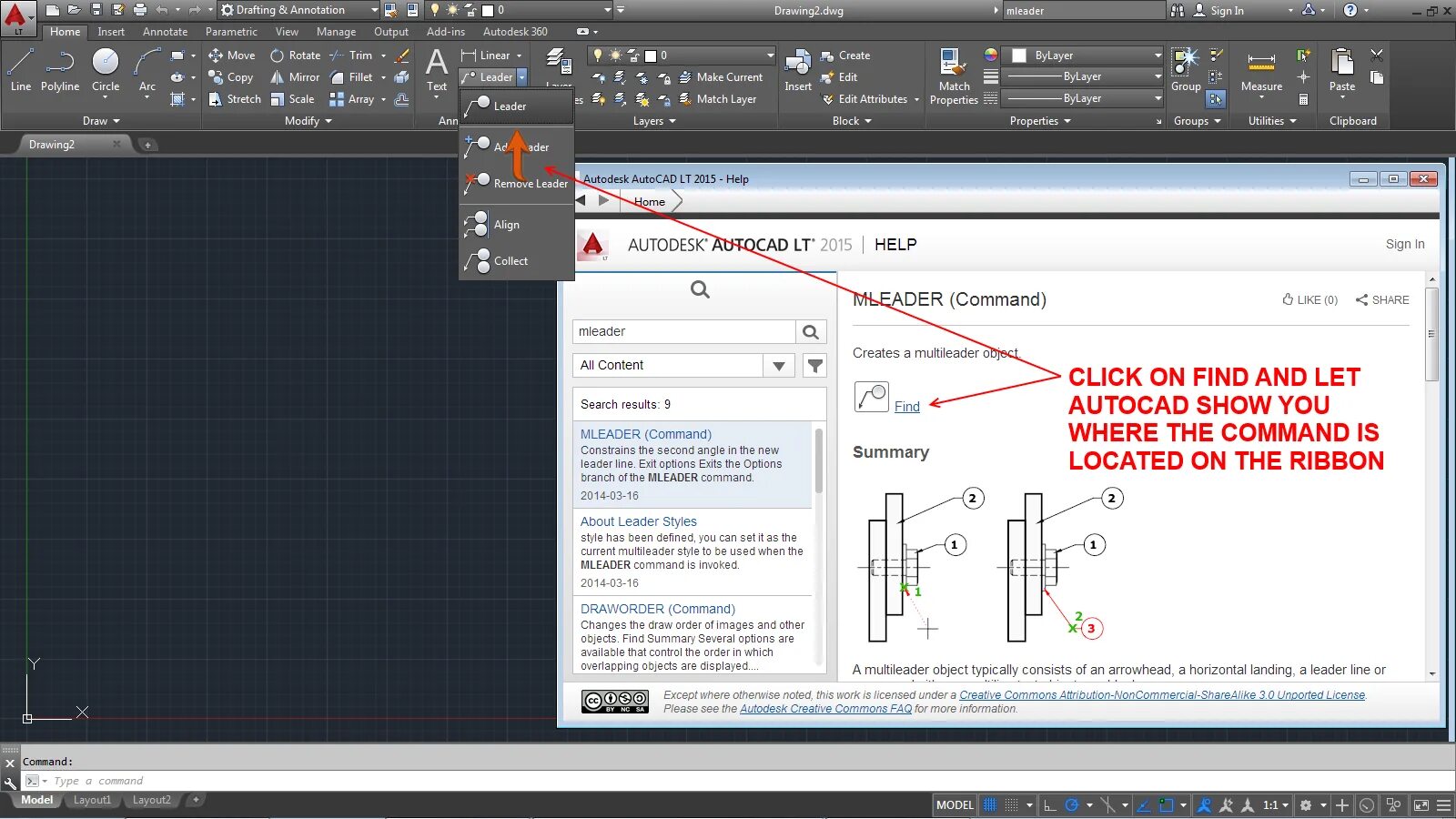The image size is (1456, 819).
Task: Click Match Layer button
Action: point(717,99)
